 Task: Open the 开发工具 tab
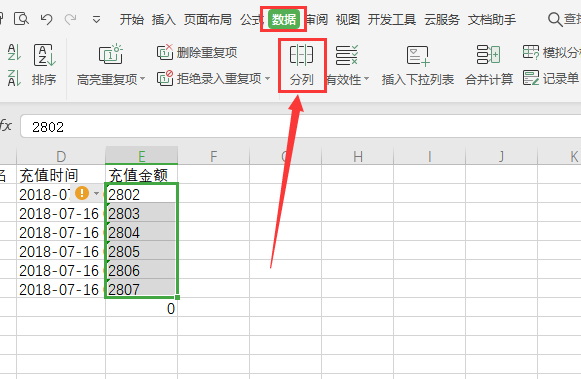click(392, 19)
